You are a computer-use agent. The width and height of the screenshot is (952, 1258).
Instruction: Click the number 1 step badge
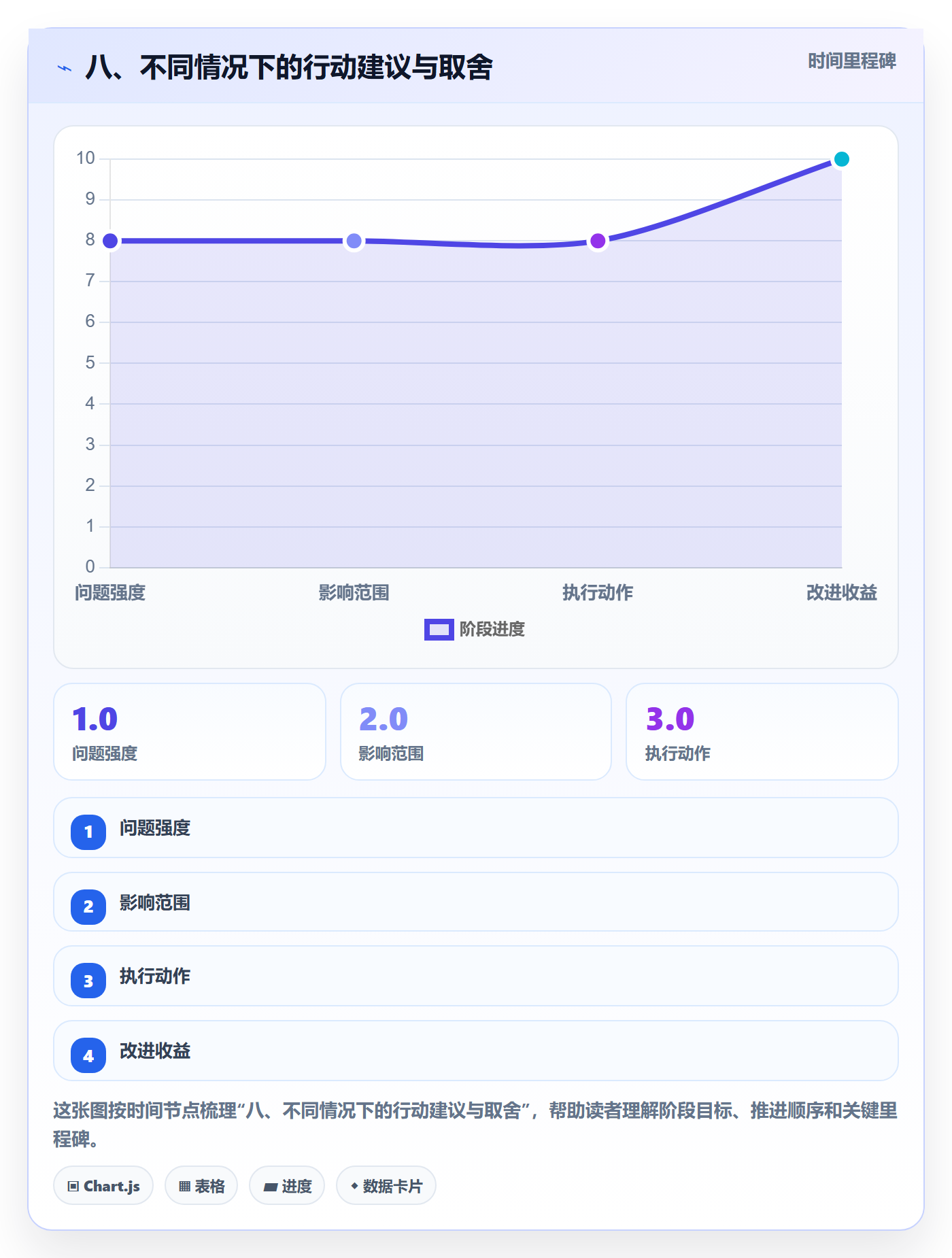pos(88,832)
